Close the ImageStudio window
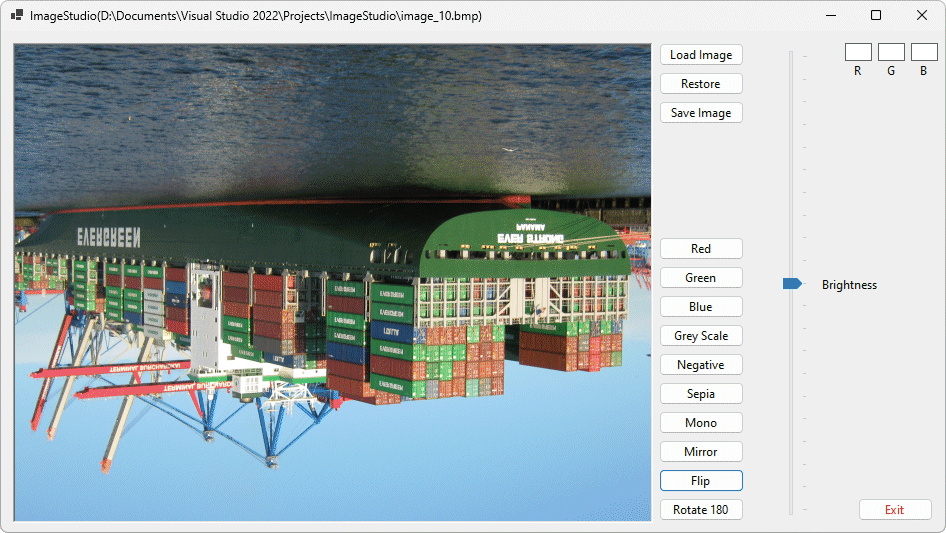This screenshot has height=533, width=946. (x=922, y=16)
